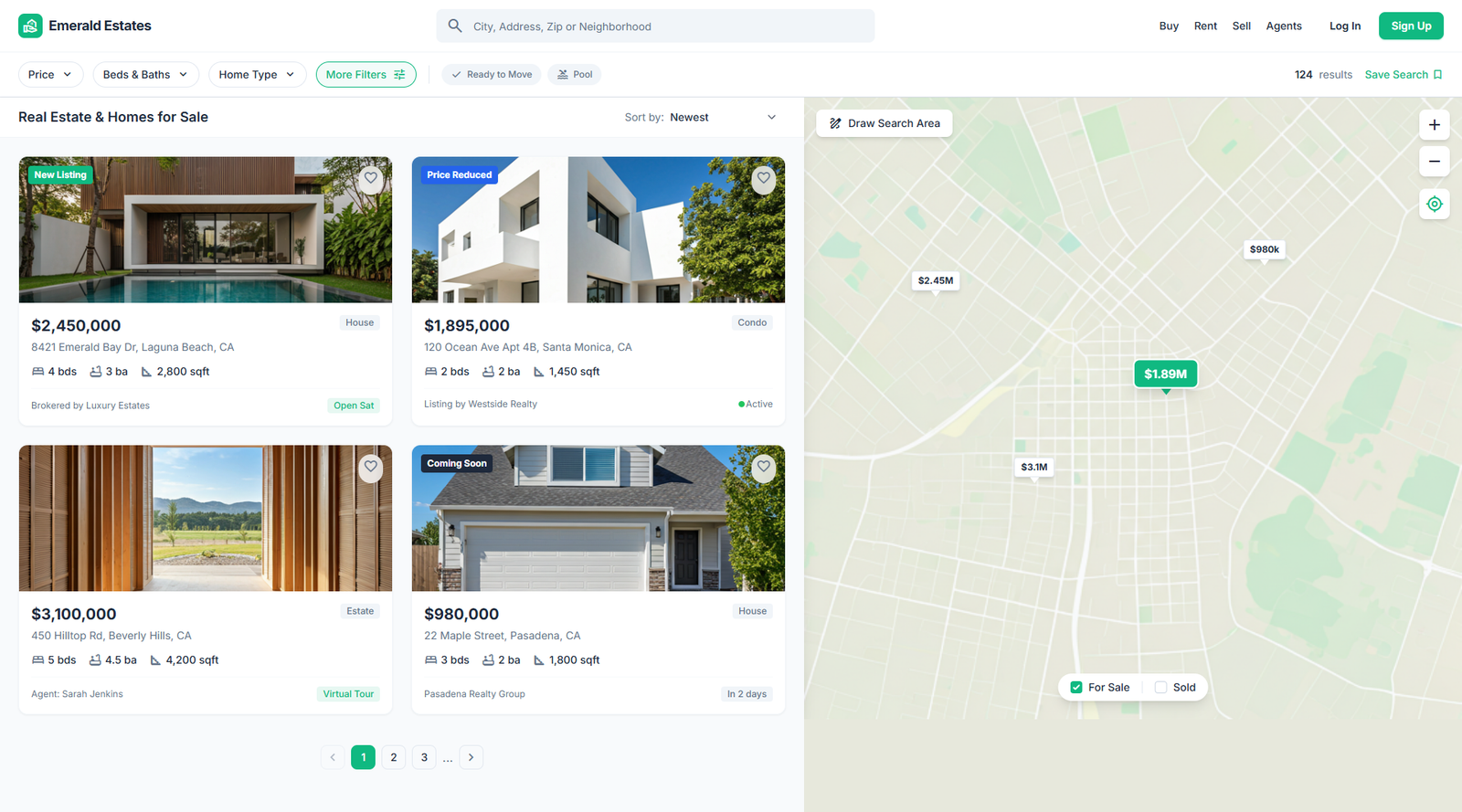Open the Price dropdown filter

(50, 75)
